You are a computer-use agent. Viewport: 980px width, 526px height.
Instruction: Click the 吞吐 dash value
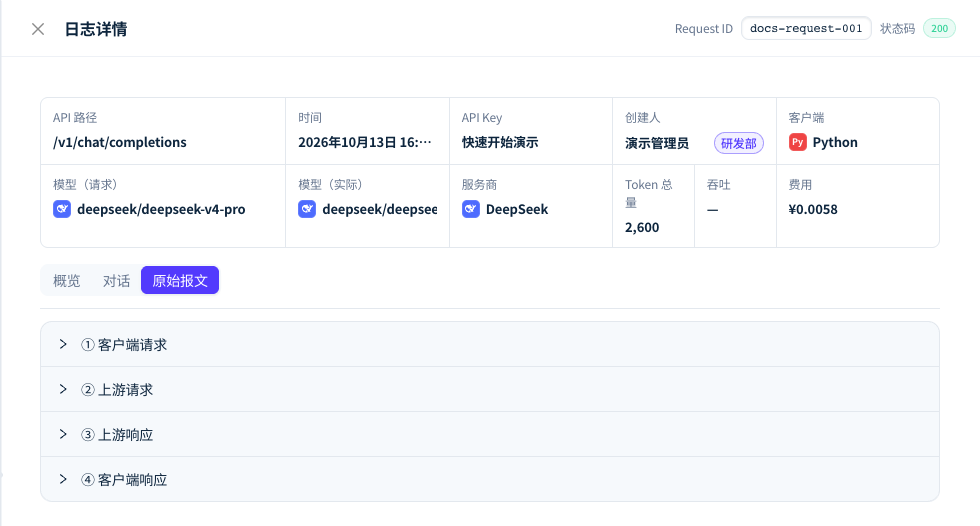point(712,210)
